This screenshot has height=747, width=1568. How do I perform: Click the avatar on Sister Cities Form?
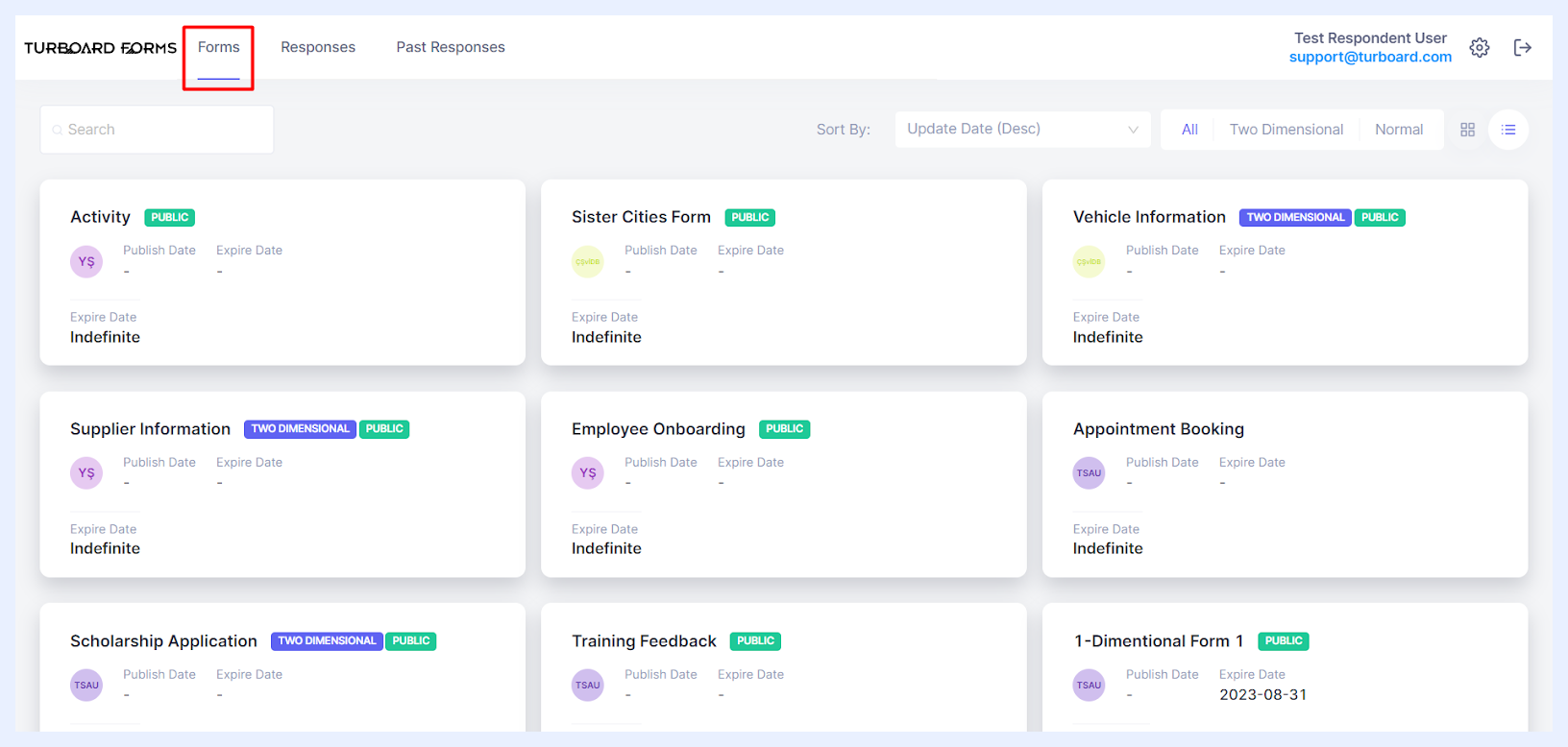pyautogui.click(x=588, y=261)
